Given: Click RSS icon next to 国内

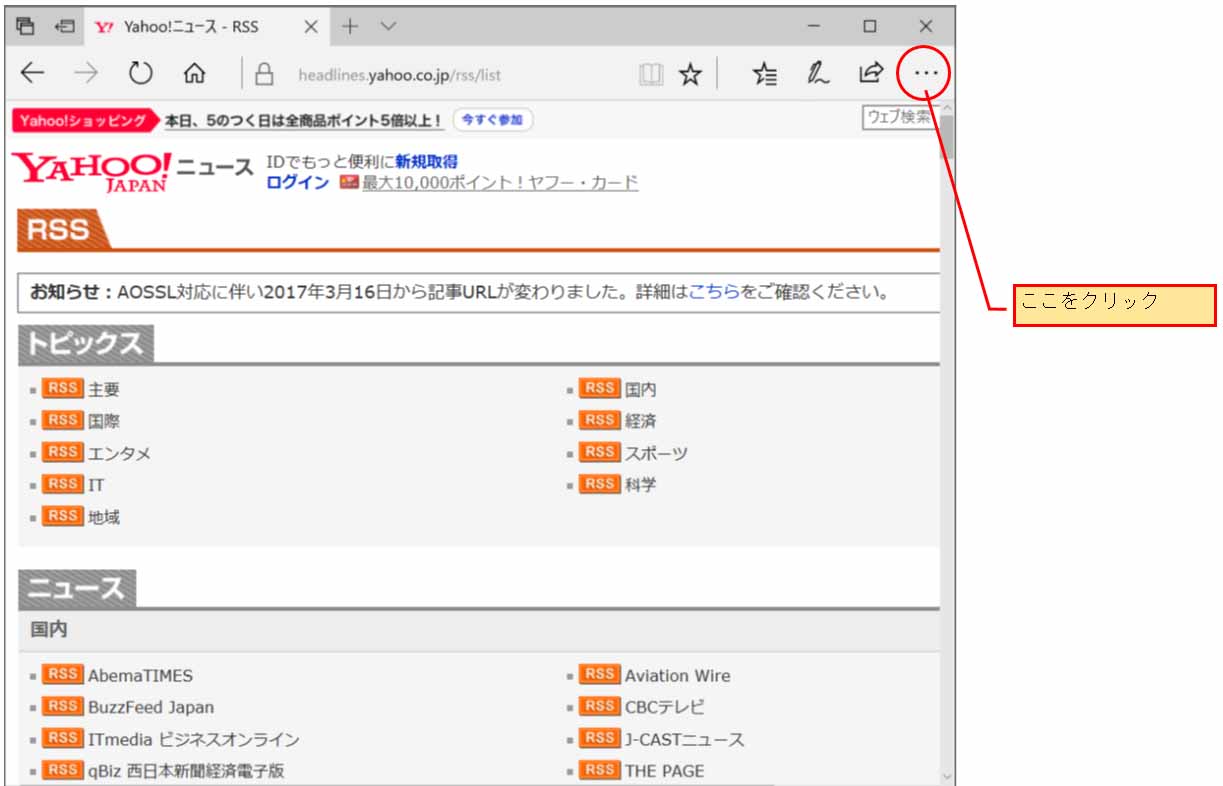Looking at the screenshot, I should pos(600,388).
